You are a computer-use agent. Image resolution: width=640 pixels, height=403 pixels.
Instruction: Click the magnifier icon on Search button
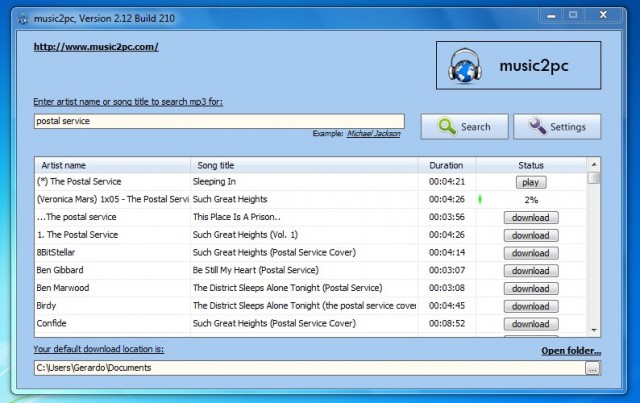pos(447,126)
